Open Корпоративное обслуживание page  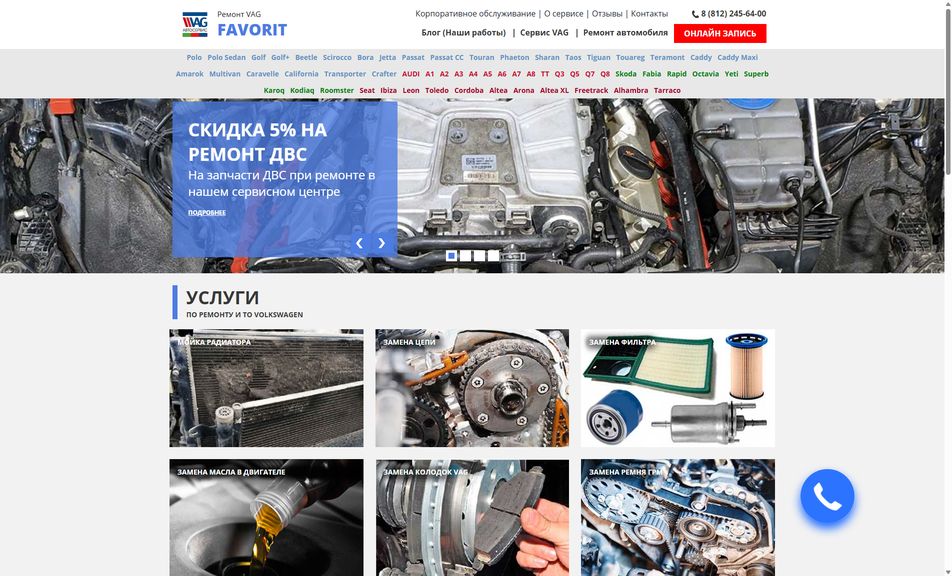click(x=475, y=13)
